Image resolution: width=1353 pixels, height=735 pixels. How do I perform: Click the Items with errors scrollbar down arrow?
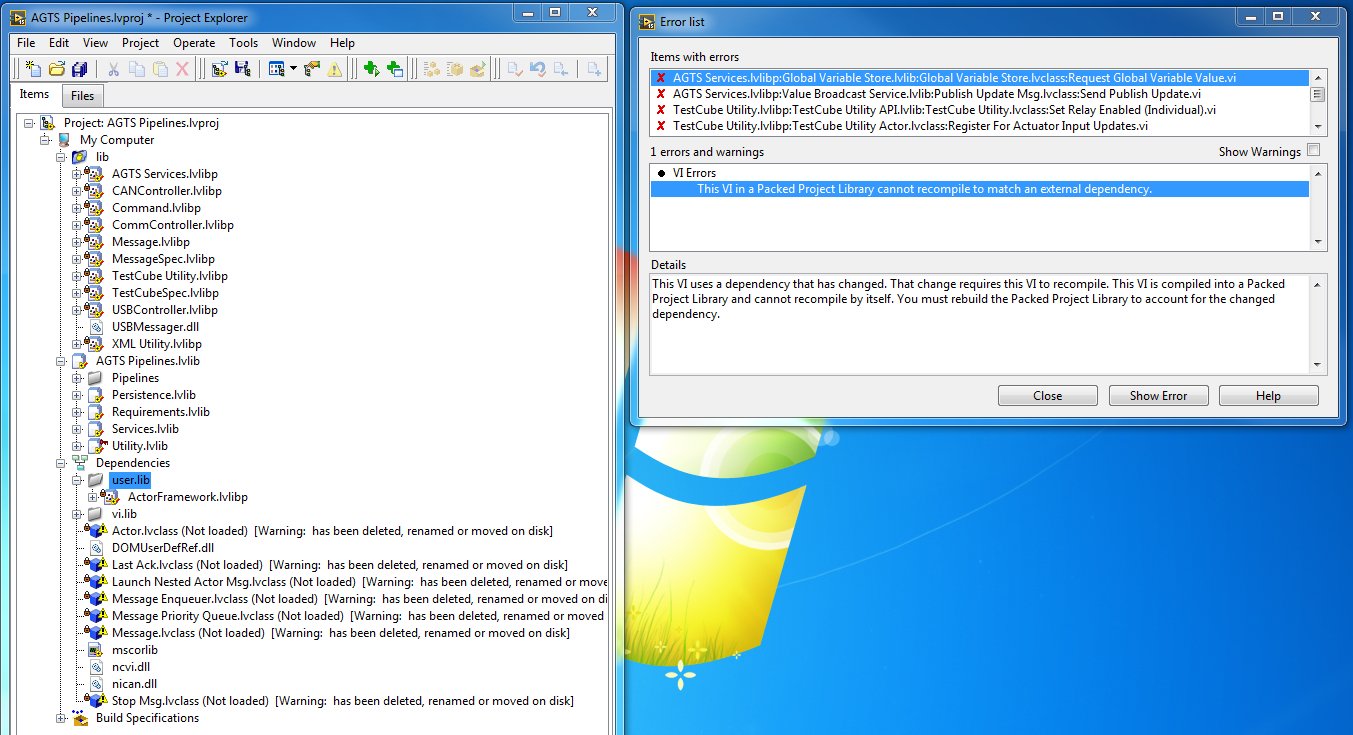tap(1318, 127)
